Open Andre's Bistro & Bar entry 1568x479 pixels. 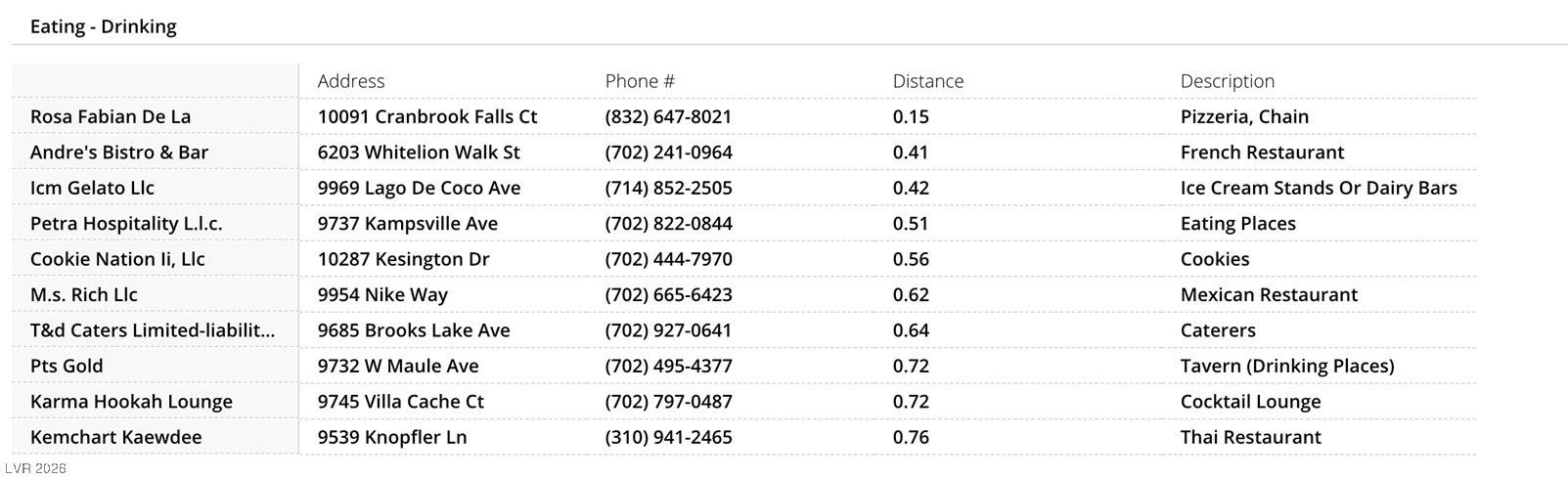119,152
